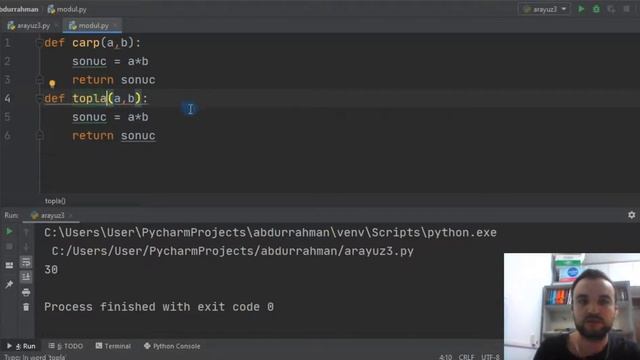
Task: Open Run panel settings gear
Action: 631,215
